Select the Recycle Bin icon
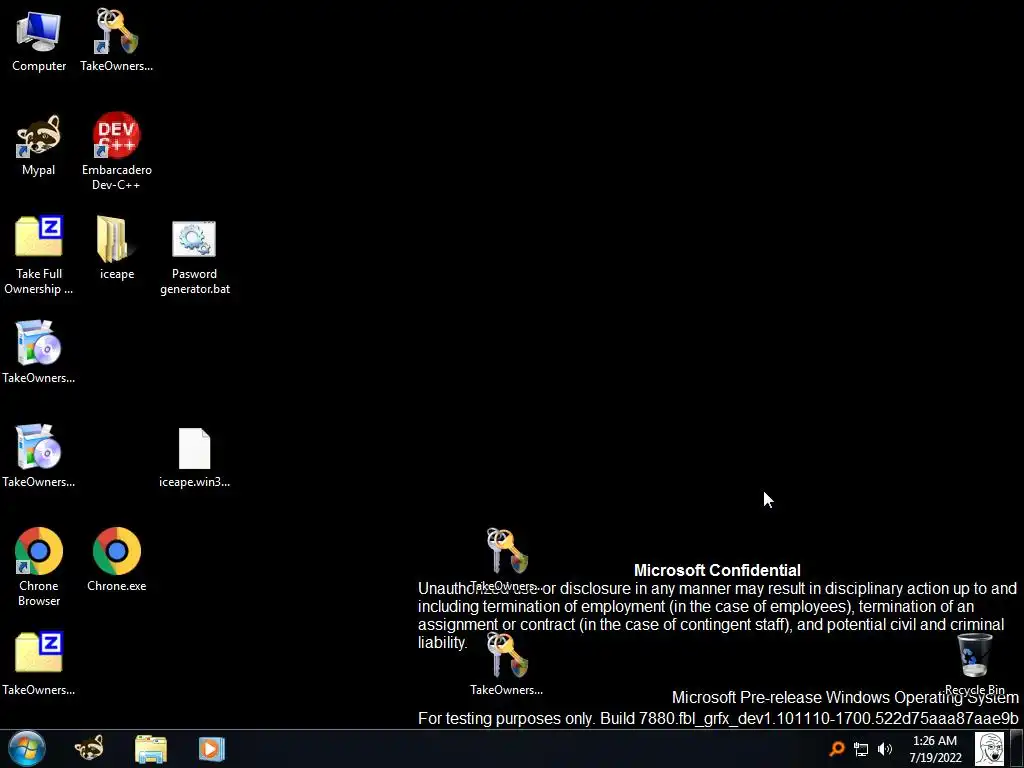 (974, 664)
